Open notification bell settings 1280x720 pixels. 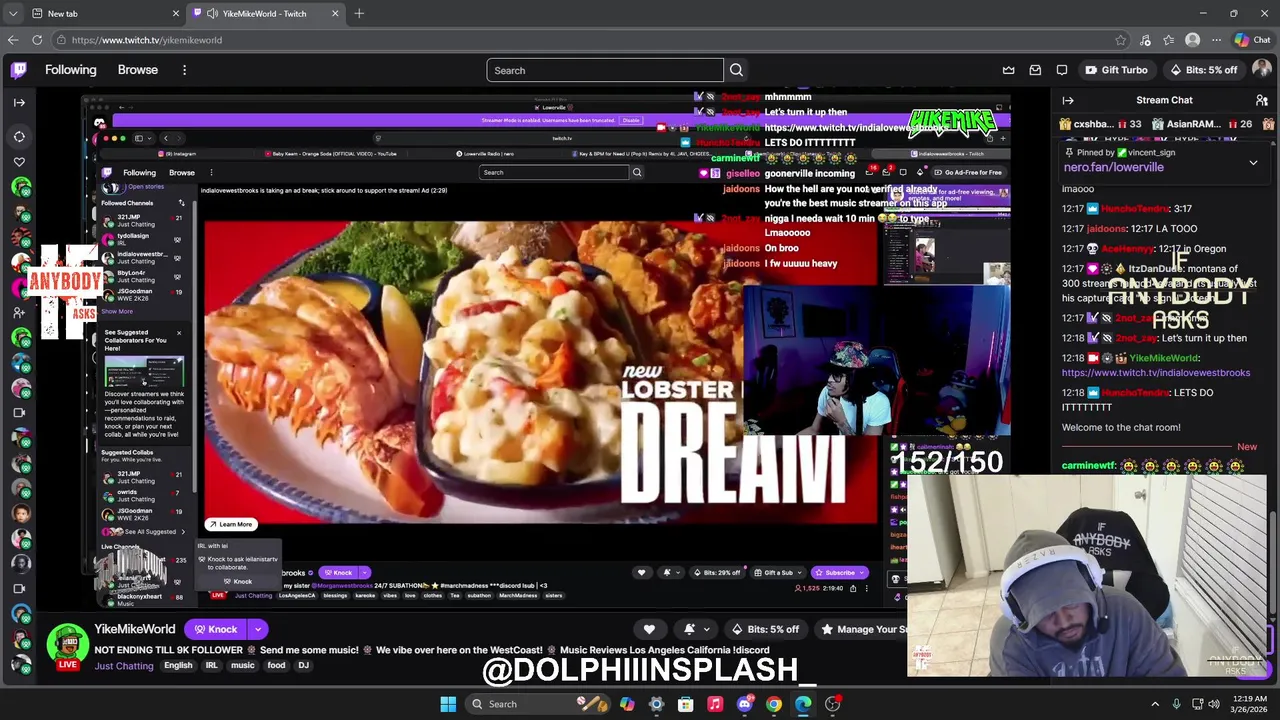click(x=689, y=629)
